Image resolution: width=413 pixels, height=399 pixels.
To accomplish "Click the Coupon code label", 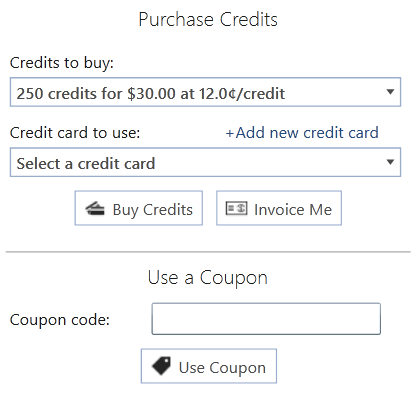I will coord(60,320).
